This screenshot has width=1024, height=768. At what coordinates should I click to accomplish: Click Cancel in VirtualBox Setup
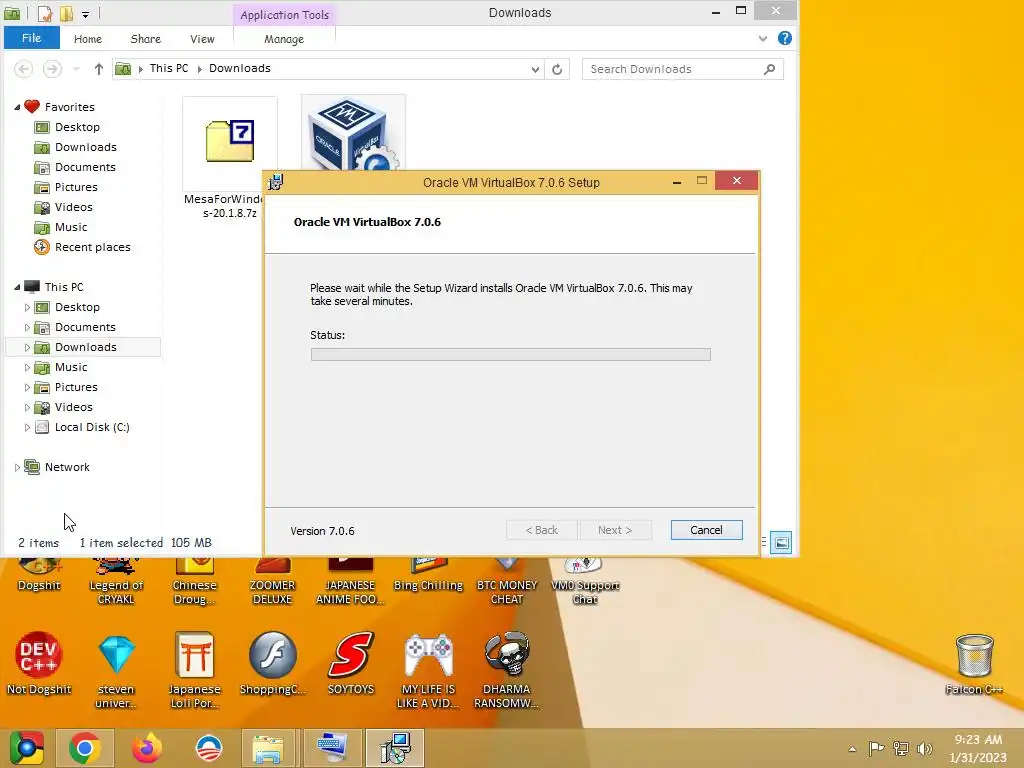706,530
